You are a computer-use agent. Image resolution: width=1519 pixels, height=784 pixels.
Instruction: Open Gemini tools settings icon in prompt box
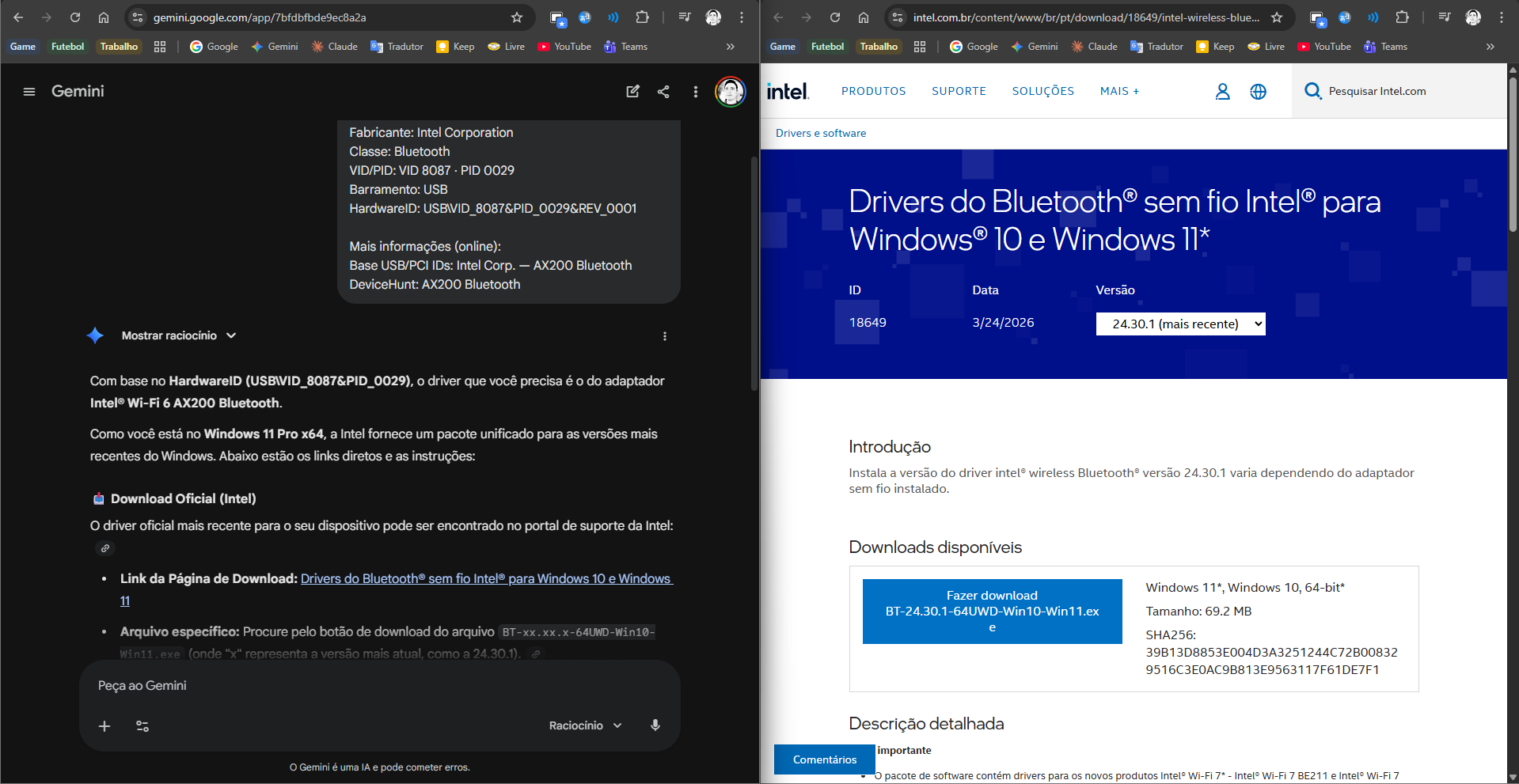pyautogui.click(x=142, y=726)
